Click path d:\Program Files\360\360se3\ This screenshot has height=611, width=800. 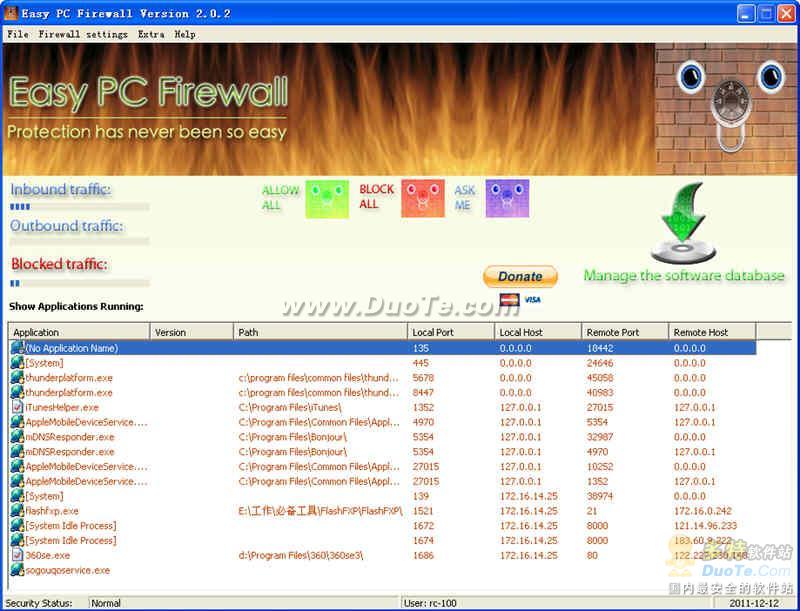pos(301,555)
